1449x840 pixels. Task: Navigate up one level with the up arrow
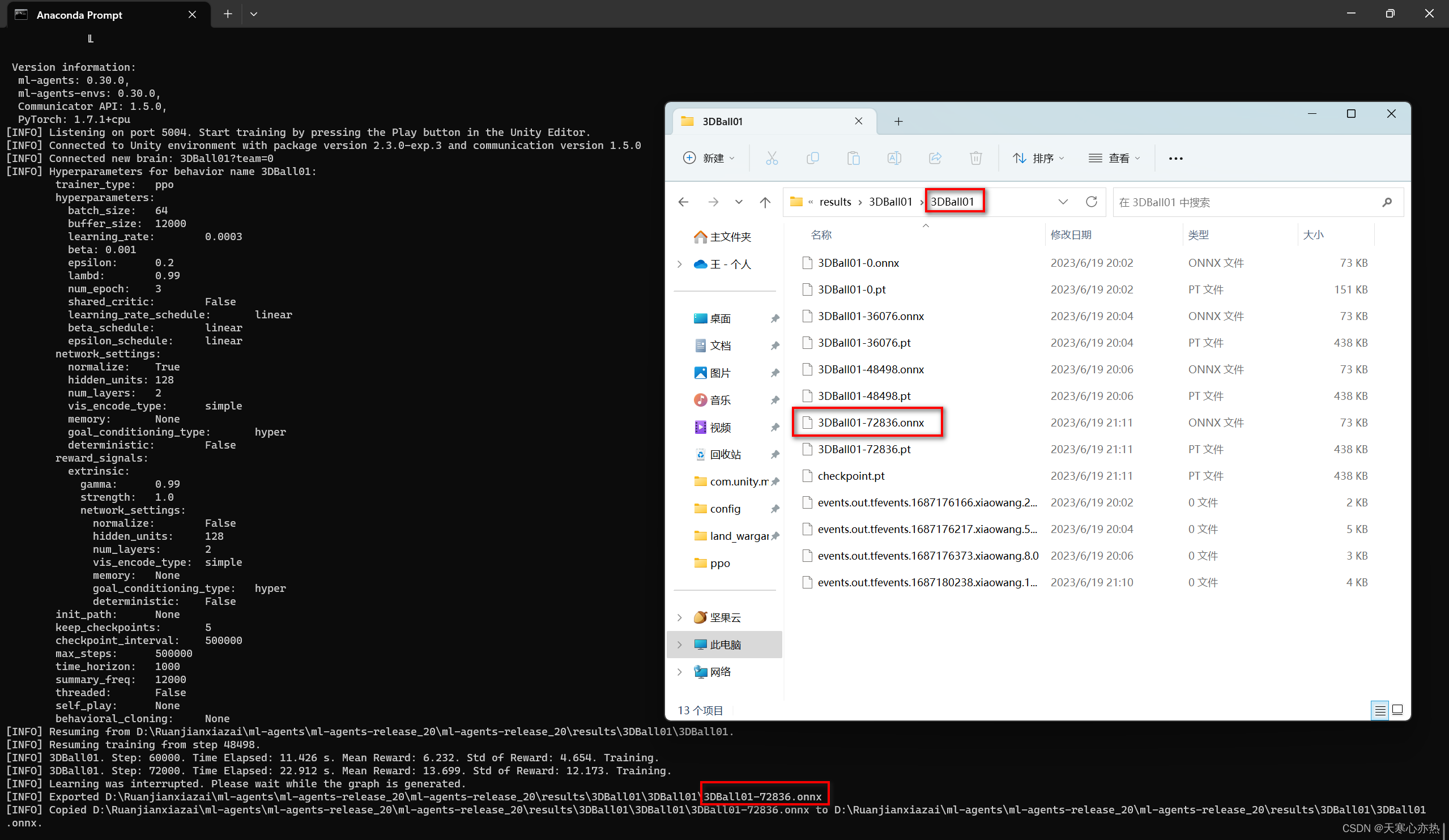[765, 202]
